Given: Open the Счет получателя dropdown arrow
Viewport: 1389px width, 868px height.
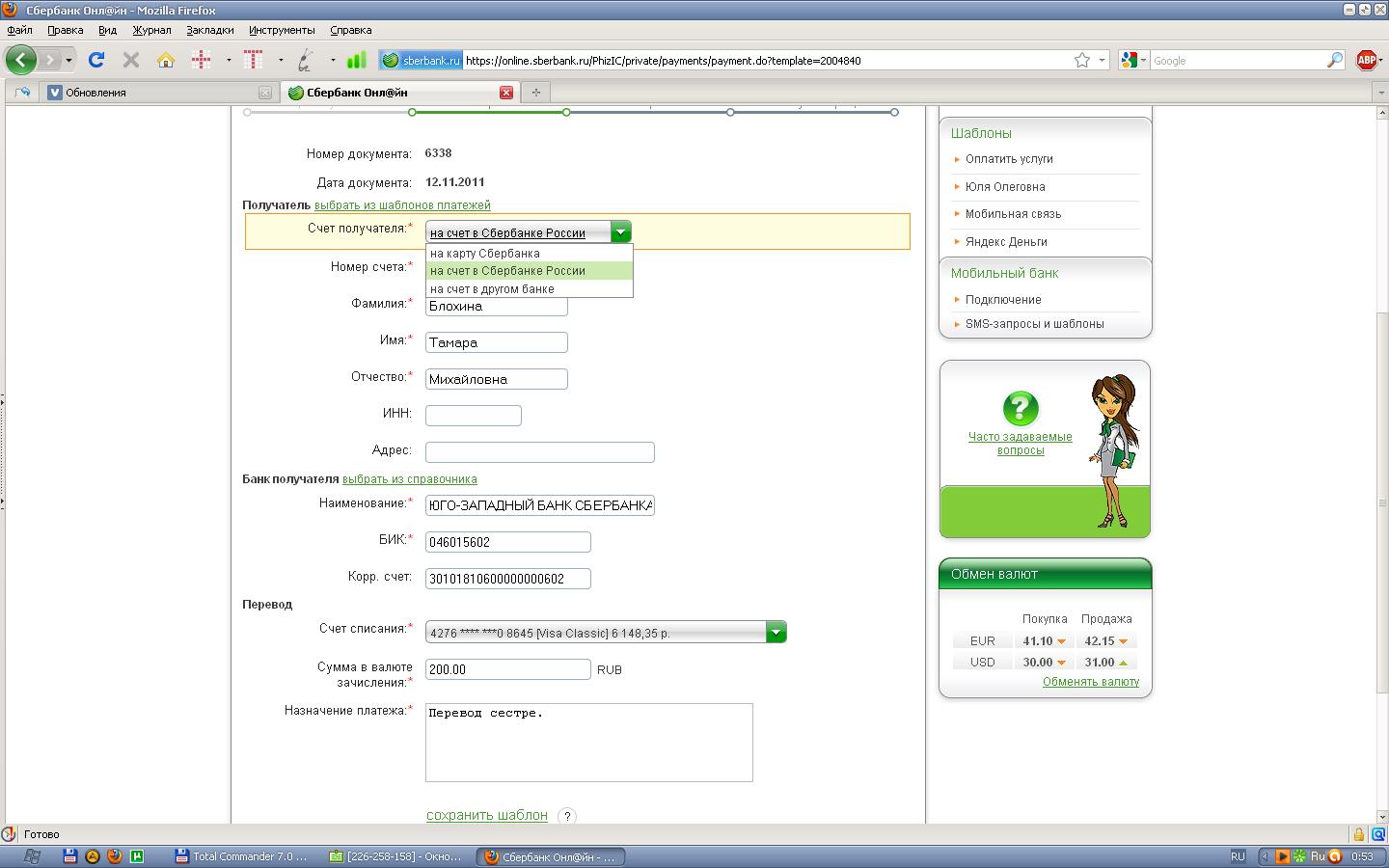Looking at the screenshot, I should 621,231.
